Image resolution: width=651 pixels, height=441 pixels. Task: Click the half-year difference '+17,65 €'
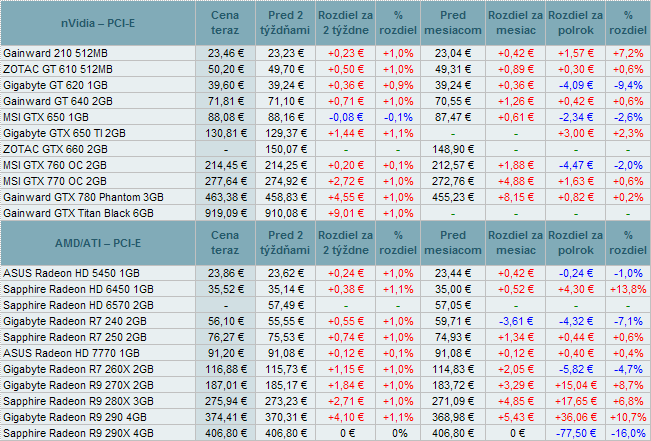(576, 401)
